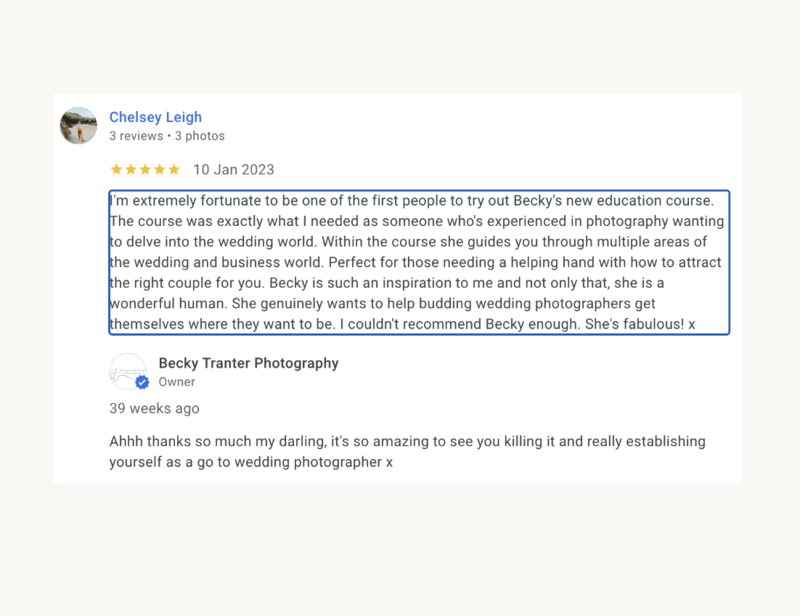The width and height of the screenshot is (800, 616).
Task: Click the phrase 'wonderful human' in review
Action: point(168,304)
